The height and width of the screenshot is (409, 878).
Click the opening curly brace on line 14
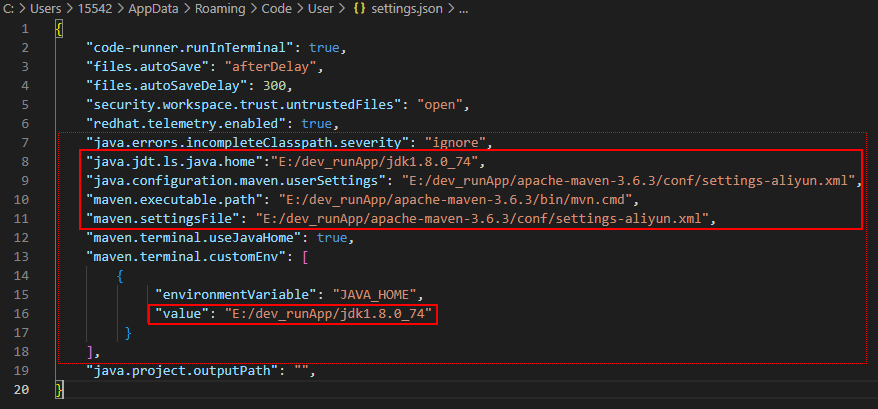pyautogui.click(x=120, y=276)
